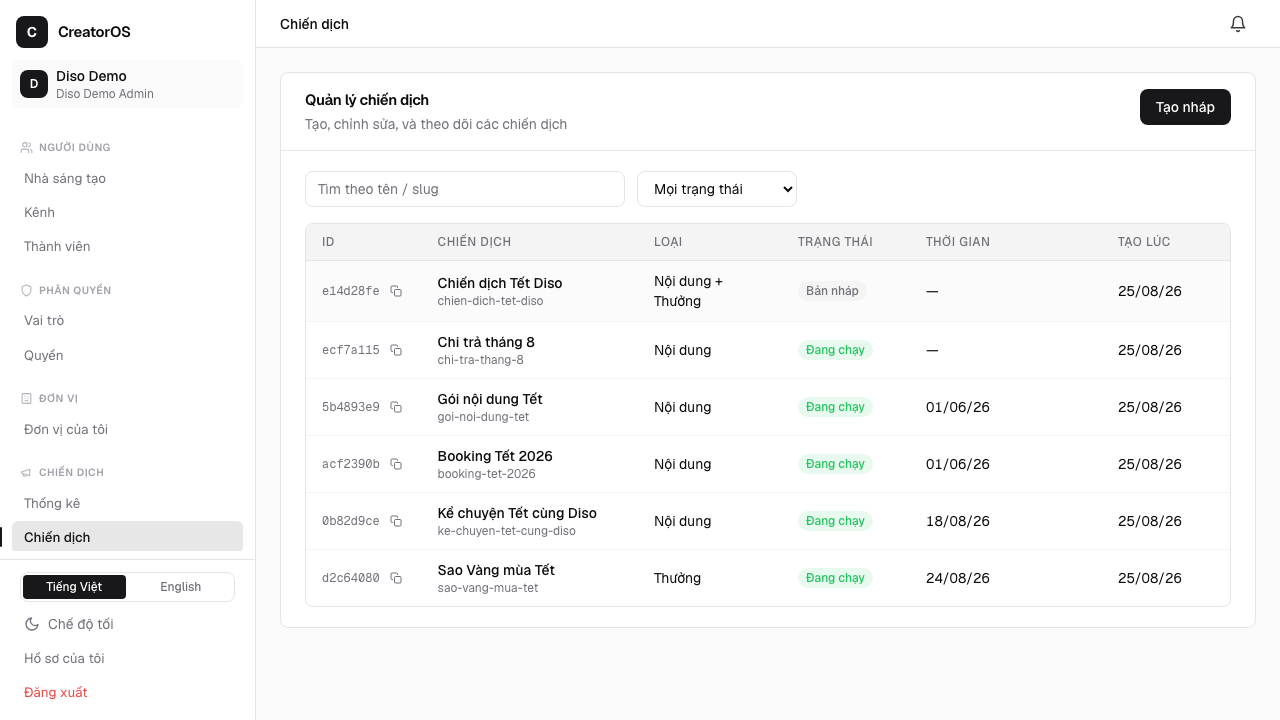1280x720 pixels.
Task: Open the Chiến dịch Tết Diso campaign row
Action: click(768, 291)
